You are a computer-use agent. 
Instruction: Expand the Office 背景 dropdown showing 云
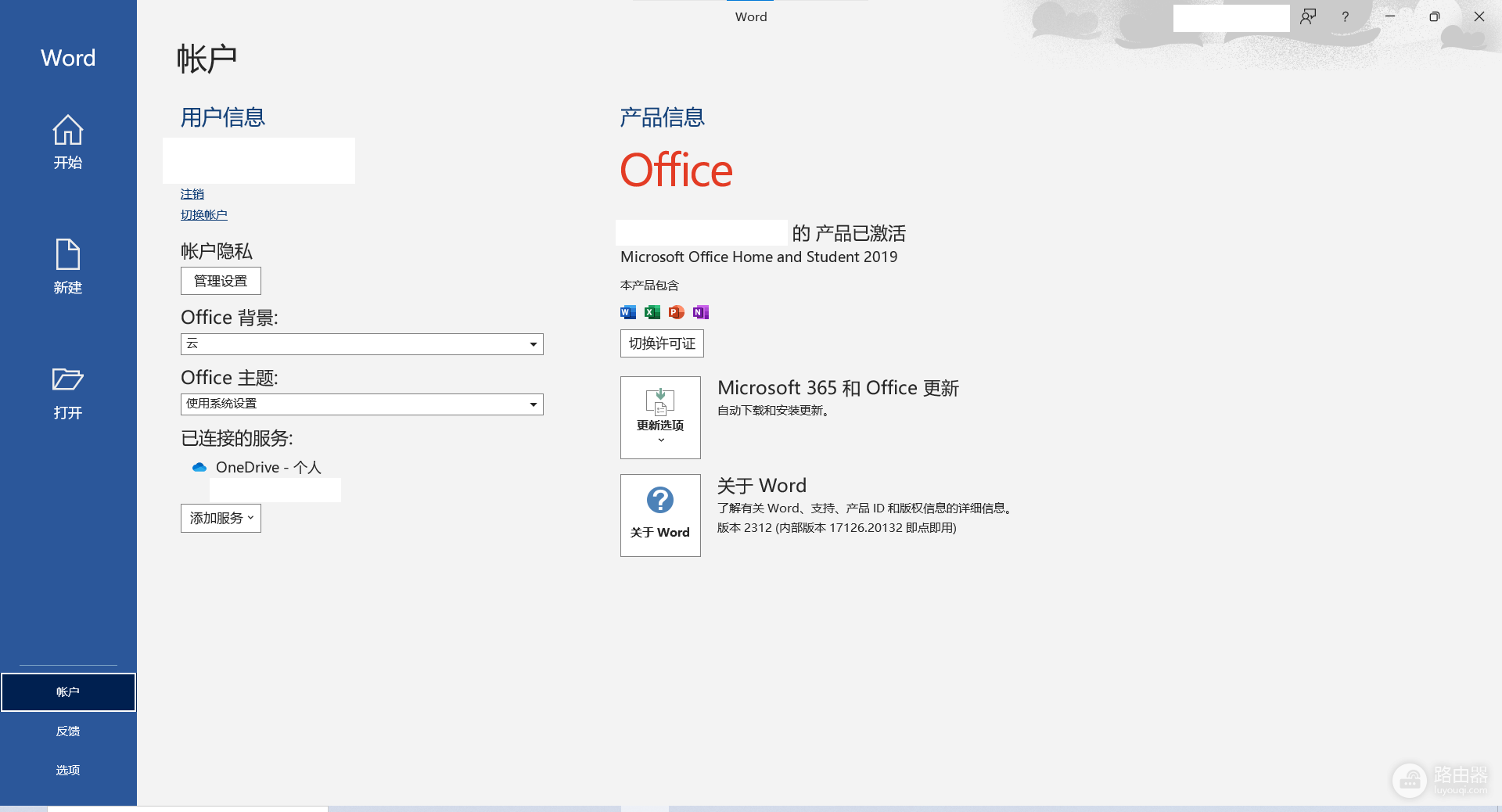(362, 344)
